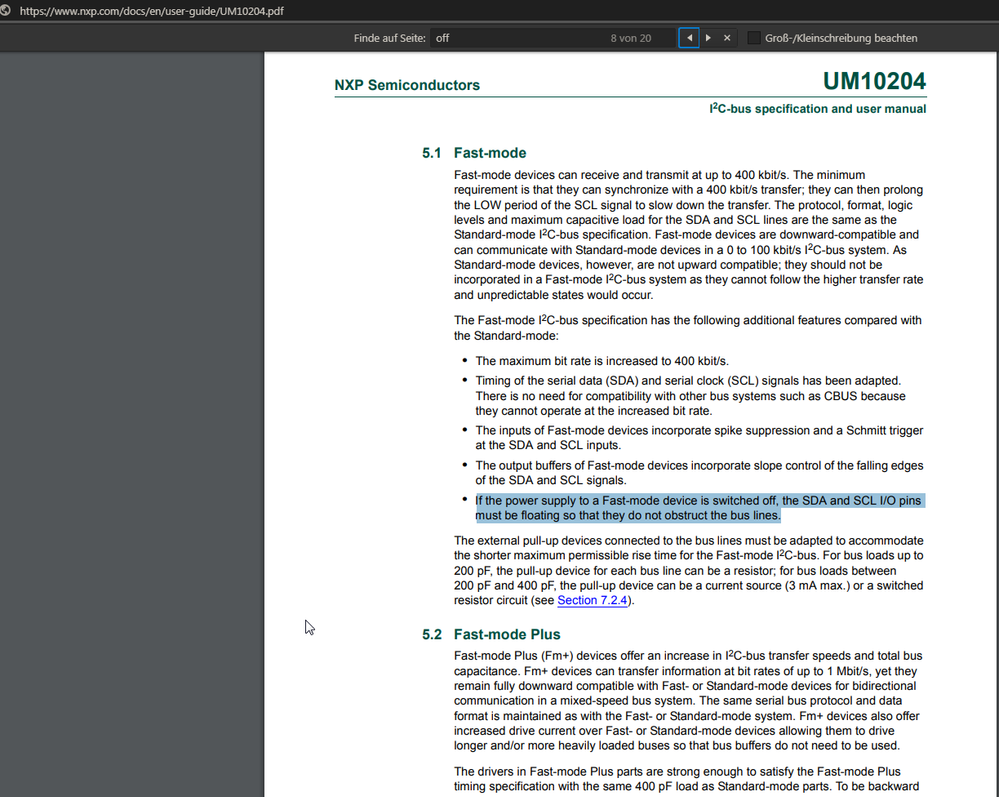Screen dimensions: 999x797
Task: Click the 'UM10204' document title
Action: tap(874, 81)
